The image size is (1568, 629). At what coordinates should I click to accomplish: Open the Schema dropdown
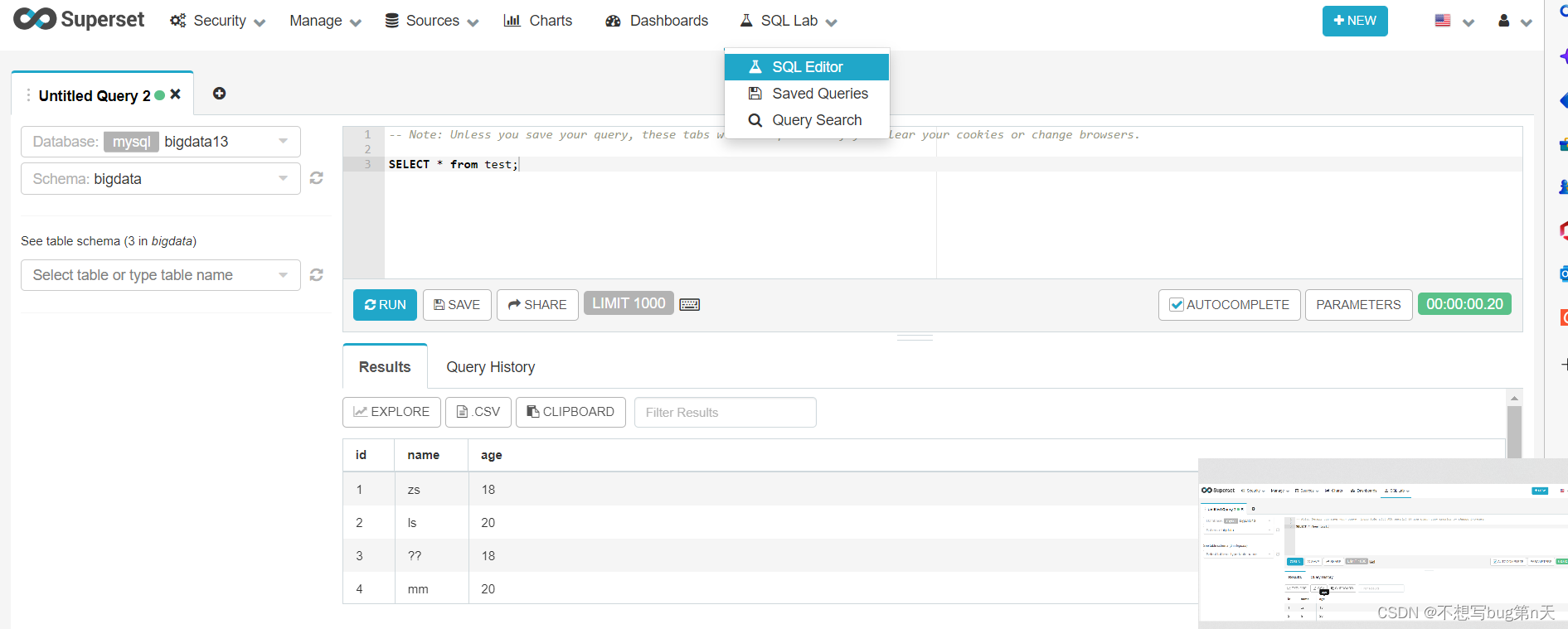pos(161,179)
